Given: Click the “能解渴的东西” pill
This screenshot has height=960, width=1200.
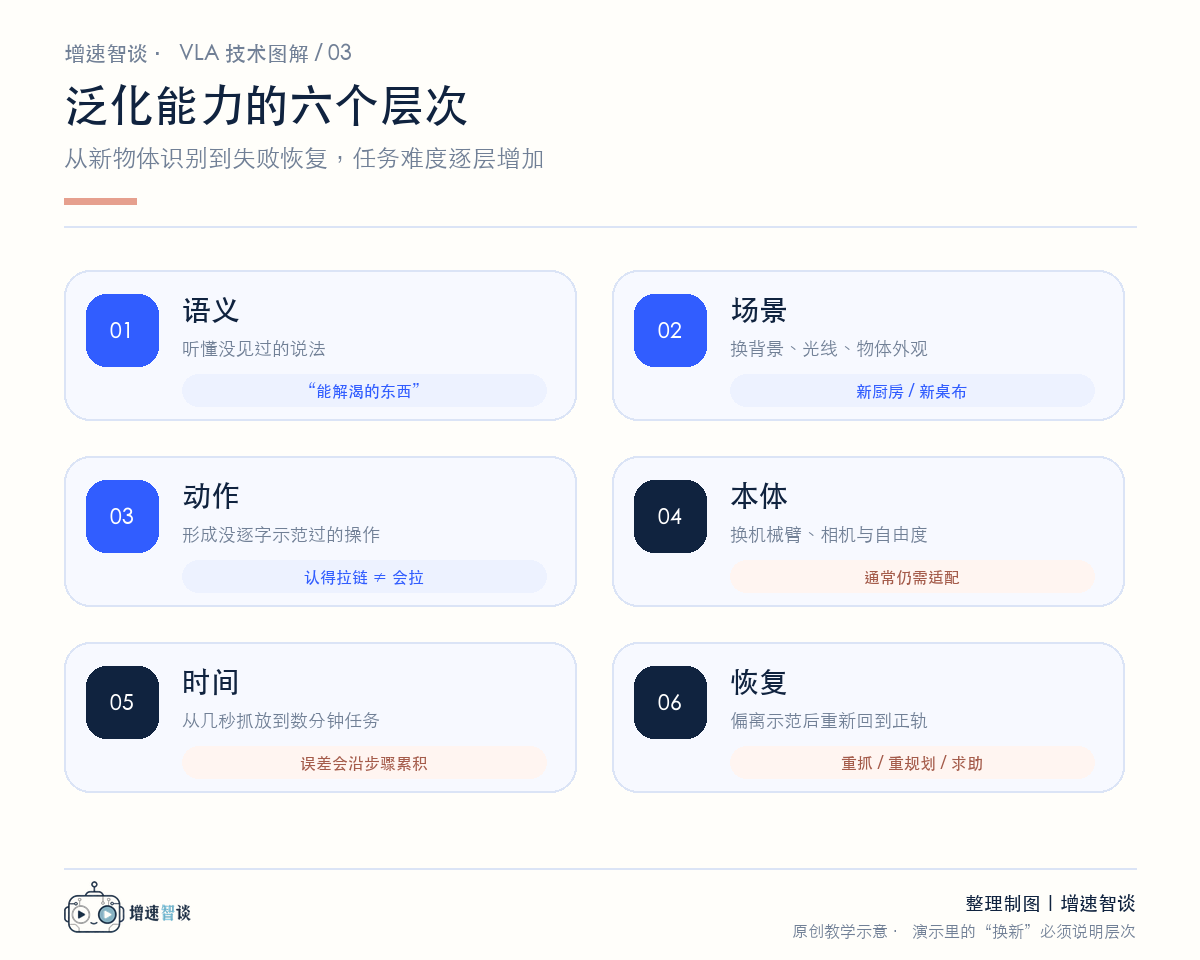Looking at the screenshot, I should point(364,391).
